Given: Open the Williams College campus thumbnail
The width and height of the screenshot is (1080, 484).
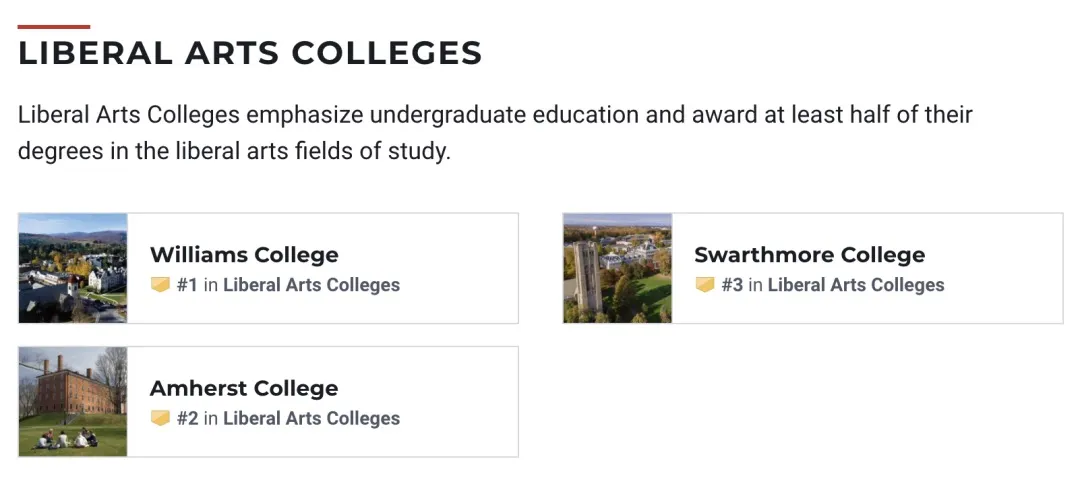Looking at the screenshot, I should click(x=73, y=268).
